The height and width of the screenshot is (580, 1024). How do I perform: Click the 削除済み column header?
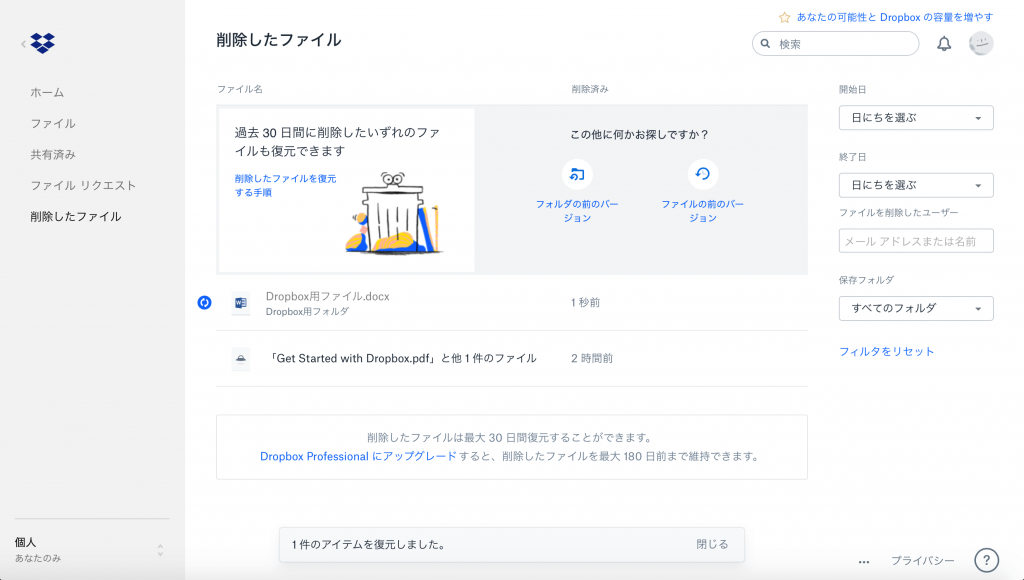590,89
